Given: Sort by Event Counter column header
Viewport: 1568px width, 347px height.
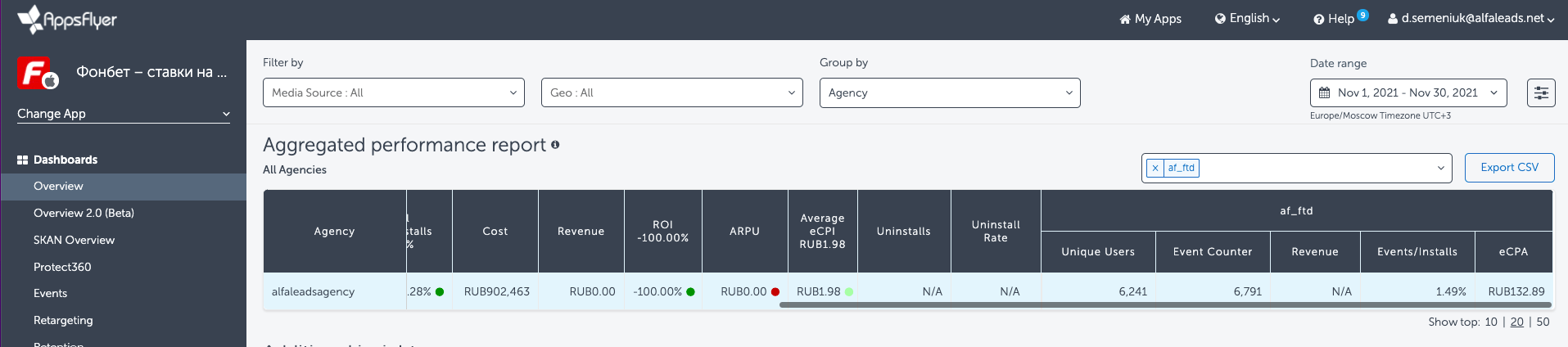Looking at the screenshot, I should coord(1213,252).
